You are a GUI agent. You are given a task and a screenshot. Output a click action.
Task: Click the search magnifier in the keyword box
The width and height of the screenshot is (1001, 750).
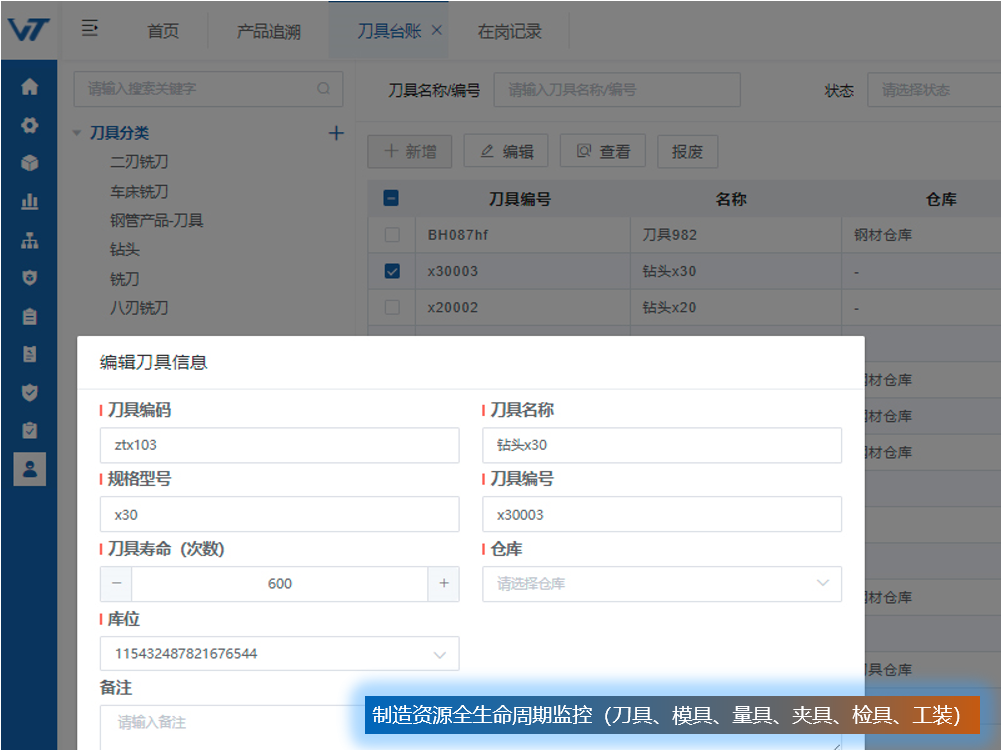click(x=323, y=88)
